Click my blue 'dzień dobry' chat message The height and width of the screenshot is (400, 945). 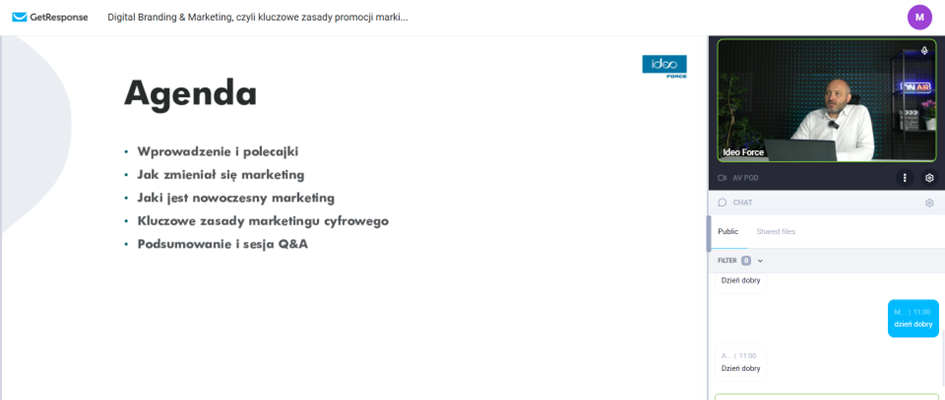pos(913,318)
